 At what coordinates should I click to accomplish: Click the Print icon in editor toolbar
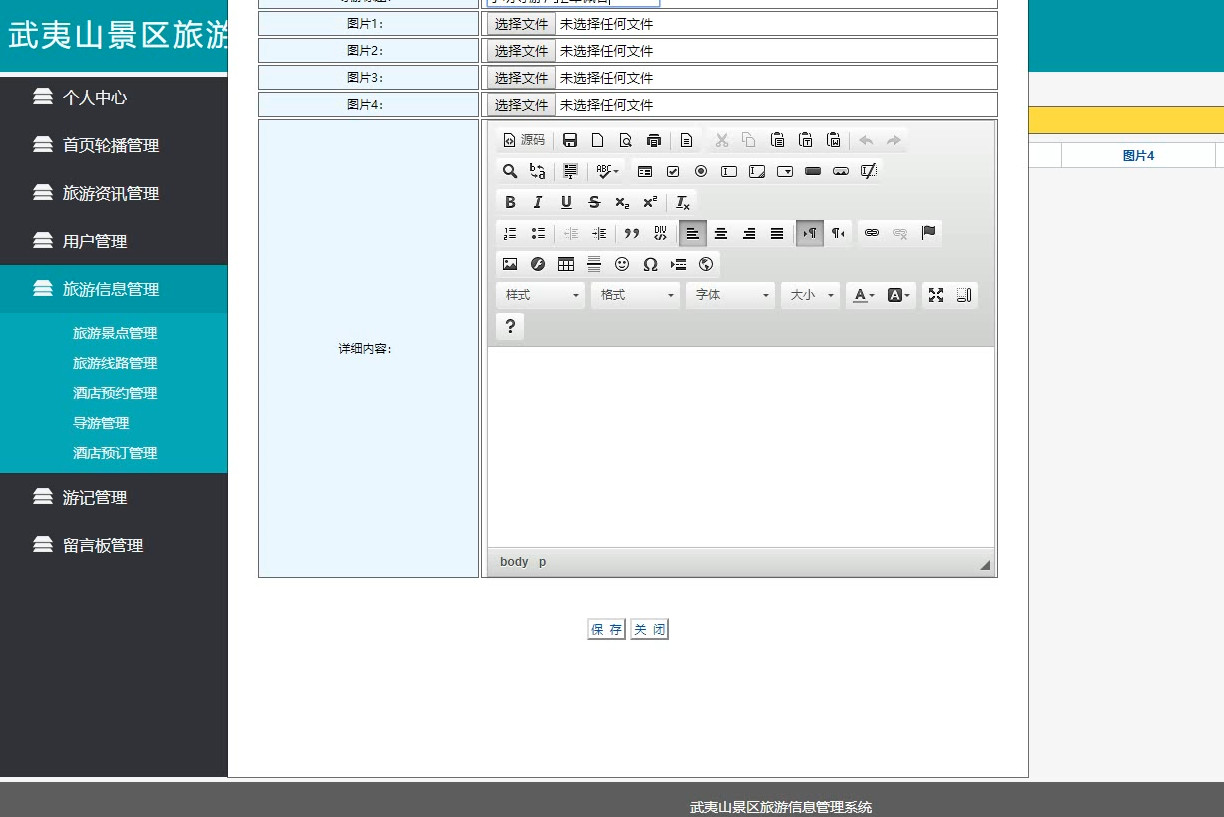coord(654,140)
